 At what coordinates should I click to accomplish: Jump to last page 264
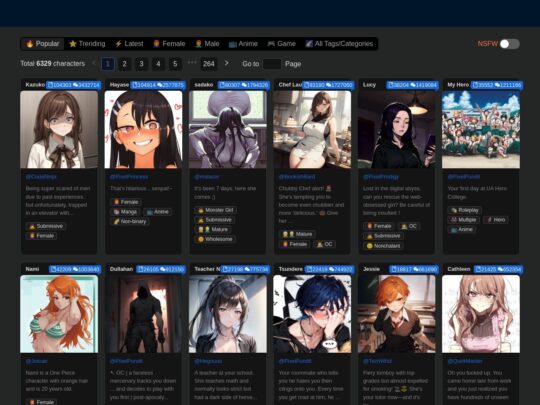(209, 64)
